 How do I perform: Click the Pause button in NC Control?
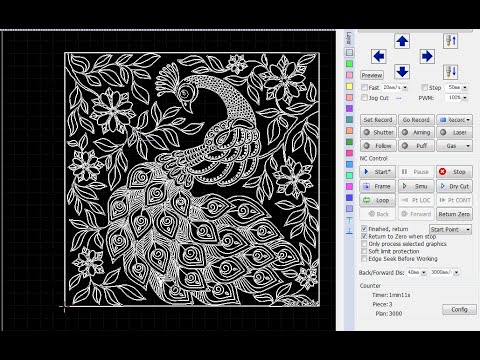click(416, 172)
